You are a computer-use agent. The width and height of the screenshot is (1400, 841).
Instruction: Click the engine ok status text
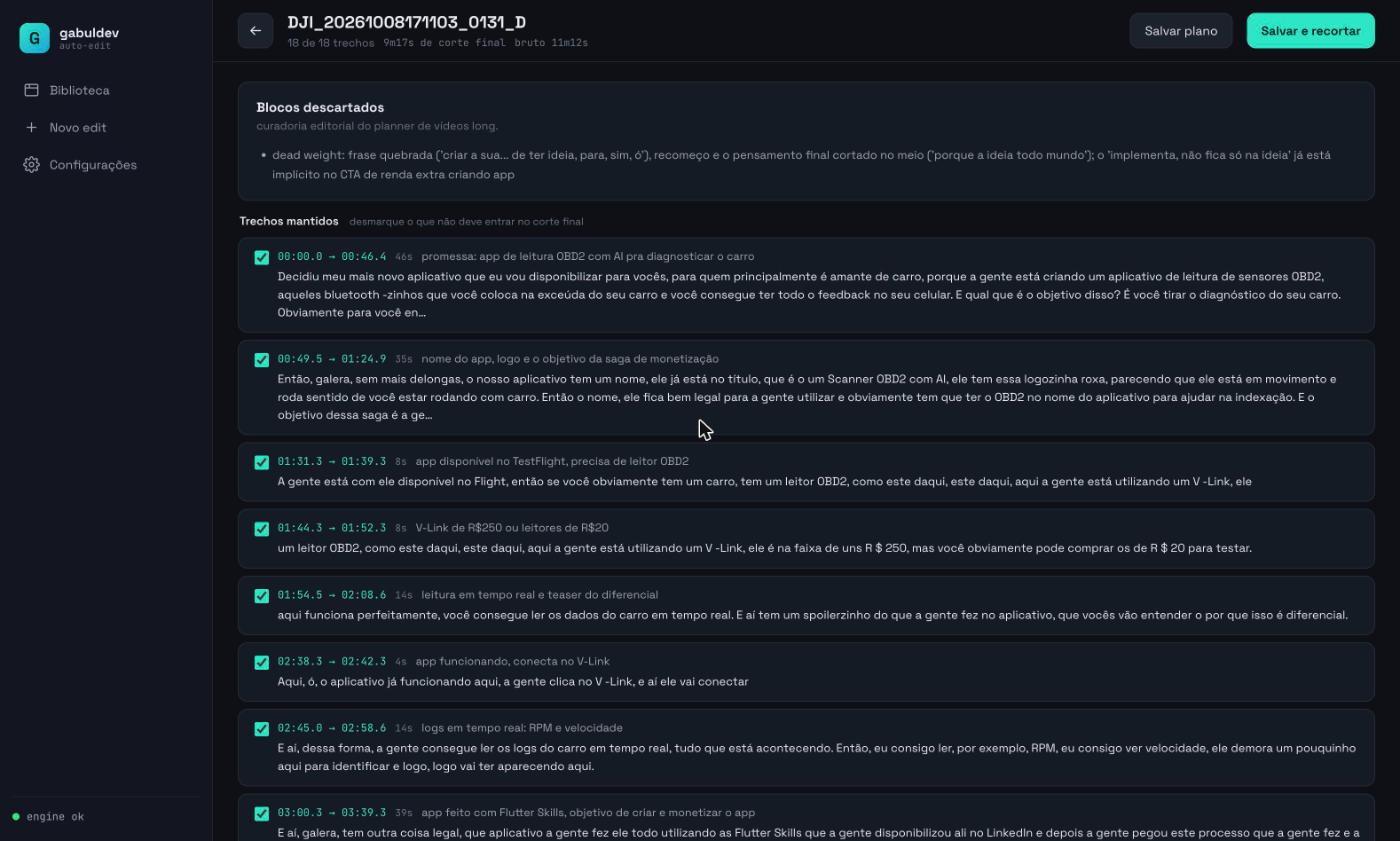pos(55,817)
